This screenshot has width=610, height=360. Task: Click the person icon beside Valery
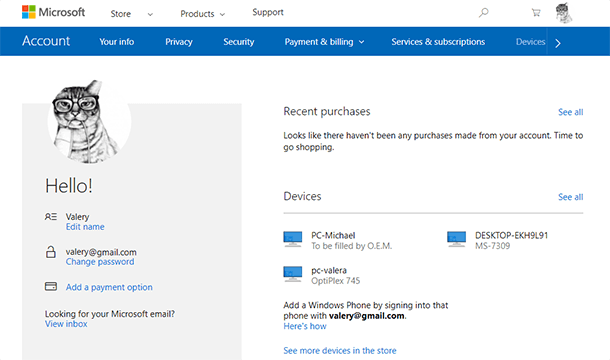pyautogui.click(x=51, y=216)
